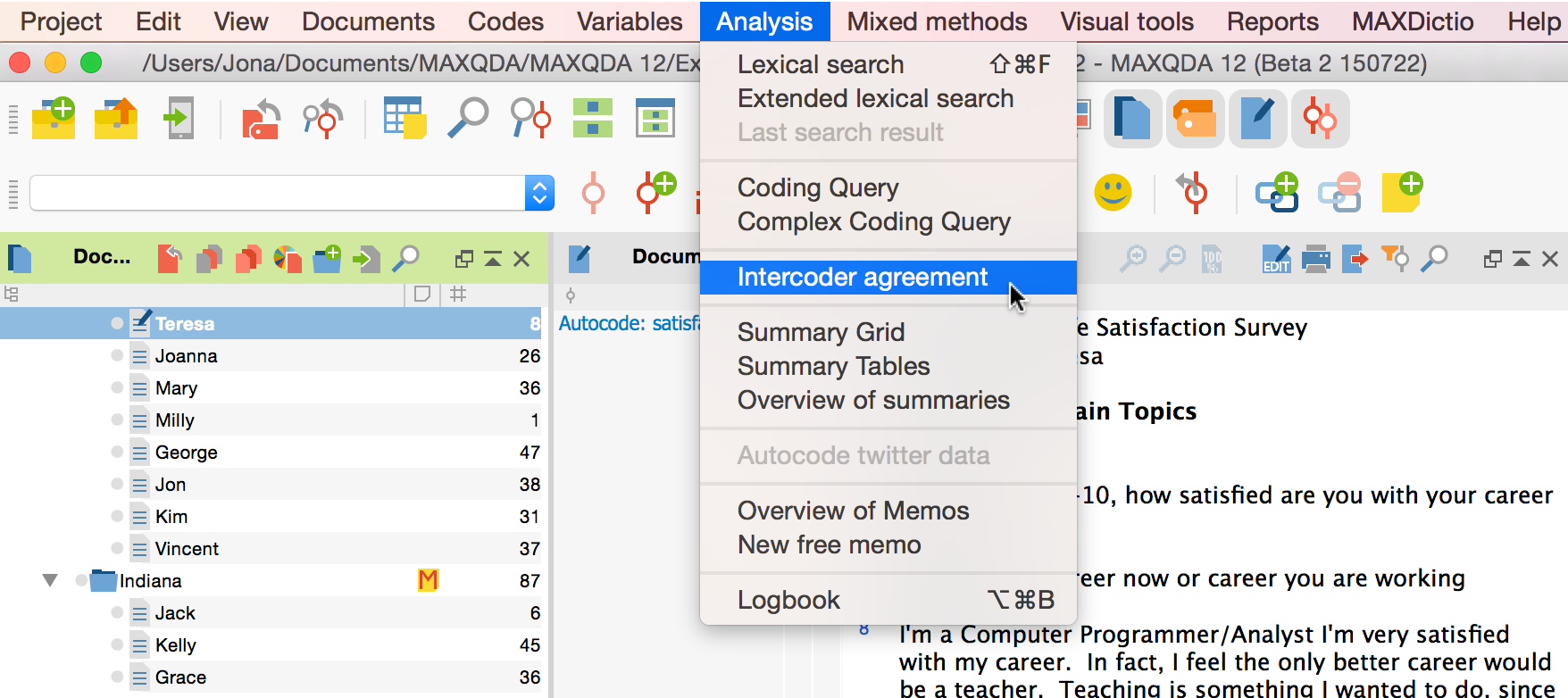Image resolution: width=1568 pixels, height=698 pixels.
Task: Click the export document icon with red arrow
Action: click(x=1355, y=259)
